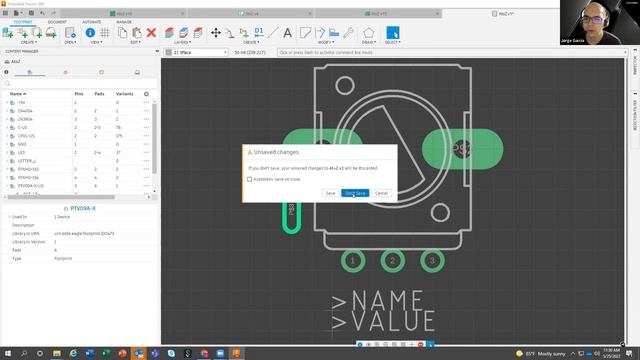Cancel the Unsaved changes dialog
The width and height of the screenshot is (640, 360).
pos(381,193)
